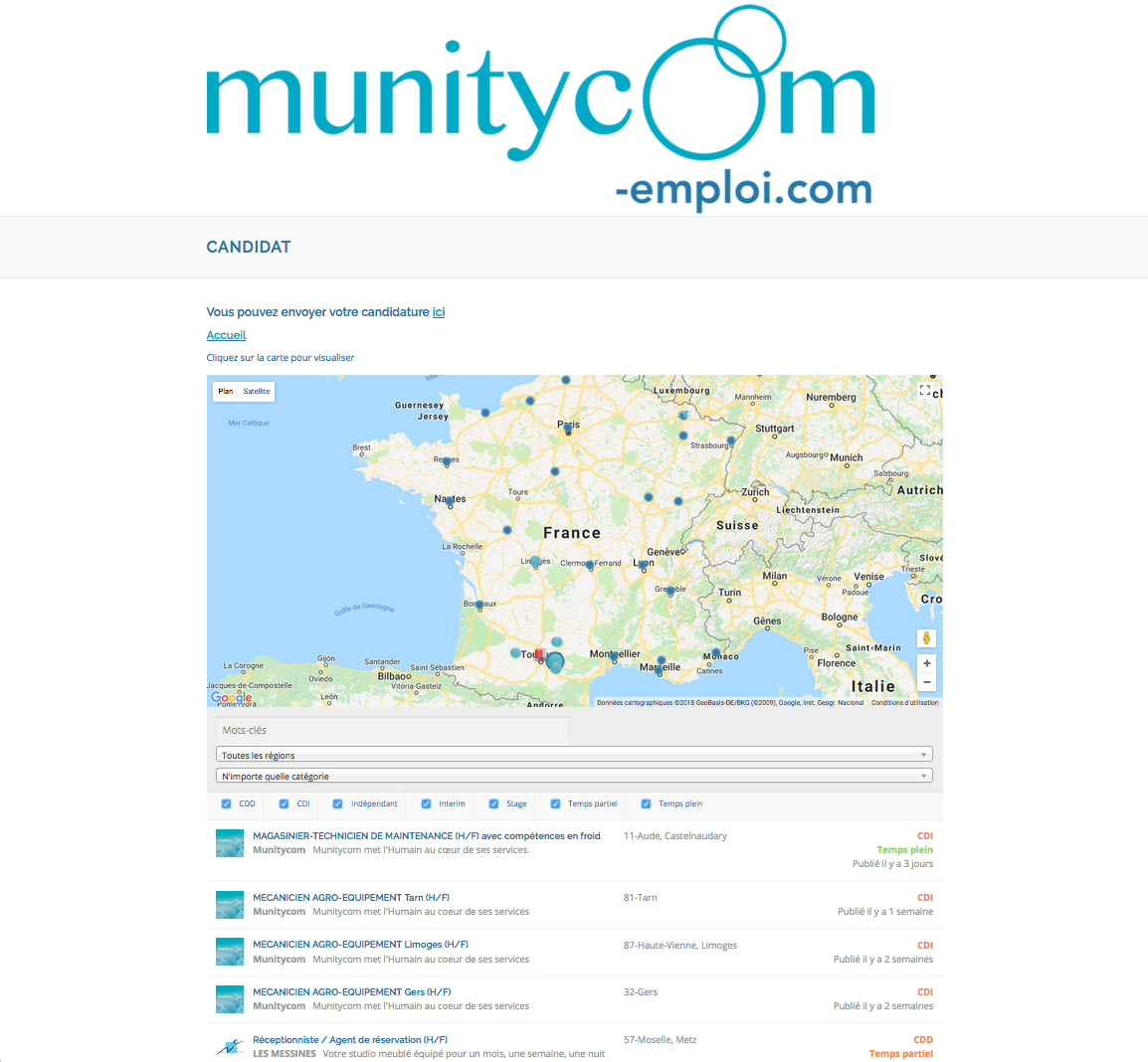Screen dimensions: 1148x1062
Task: Uncheck the CDI contract filter
Action: point(285,803)
